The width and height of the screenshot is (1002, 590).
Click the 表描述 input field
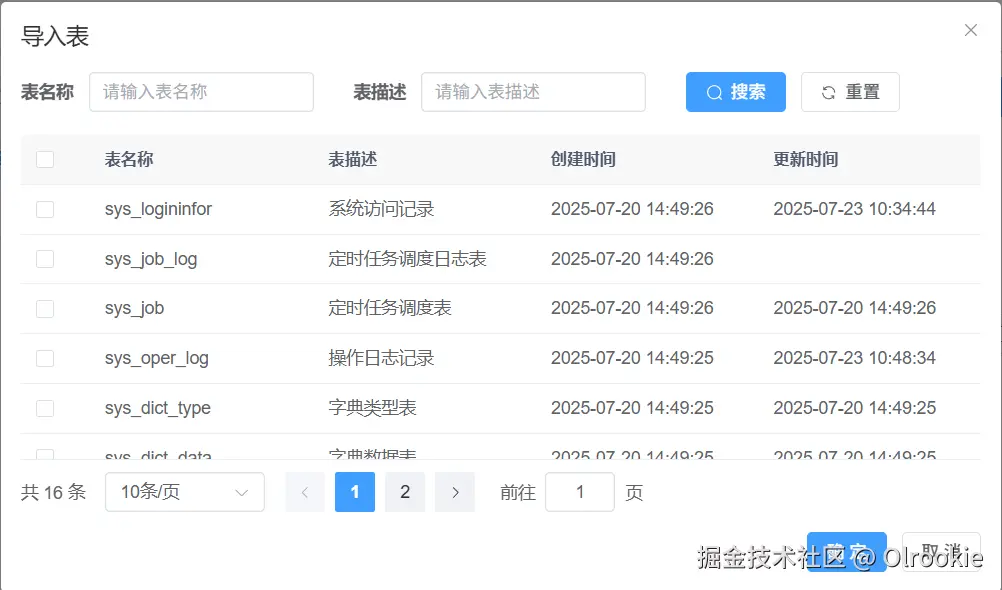[x=533, y=92]
